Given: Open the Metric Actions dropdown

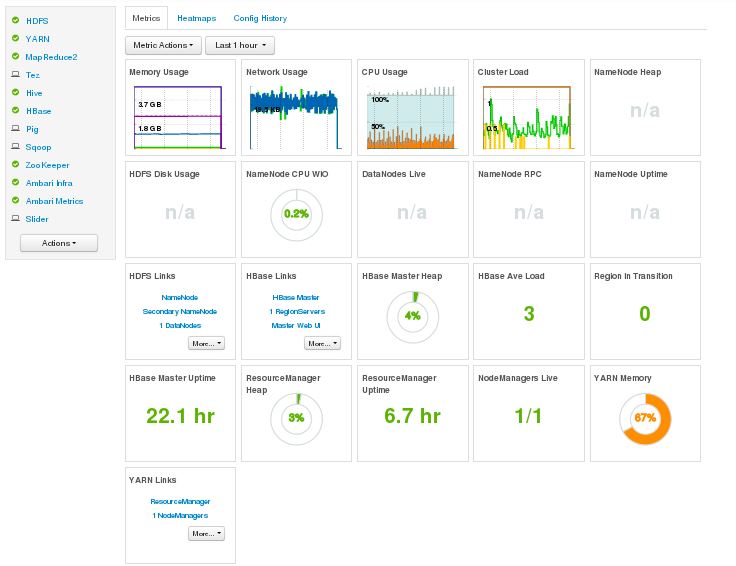Looking at the screenshot, I should pyautogui.click(x=162, y=45).
